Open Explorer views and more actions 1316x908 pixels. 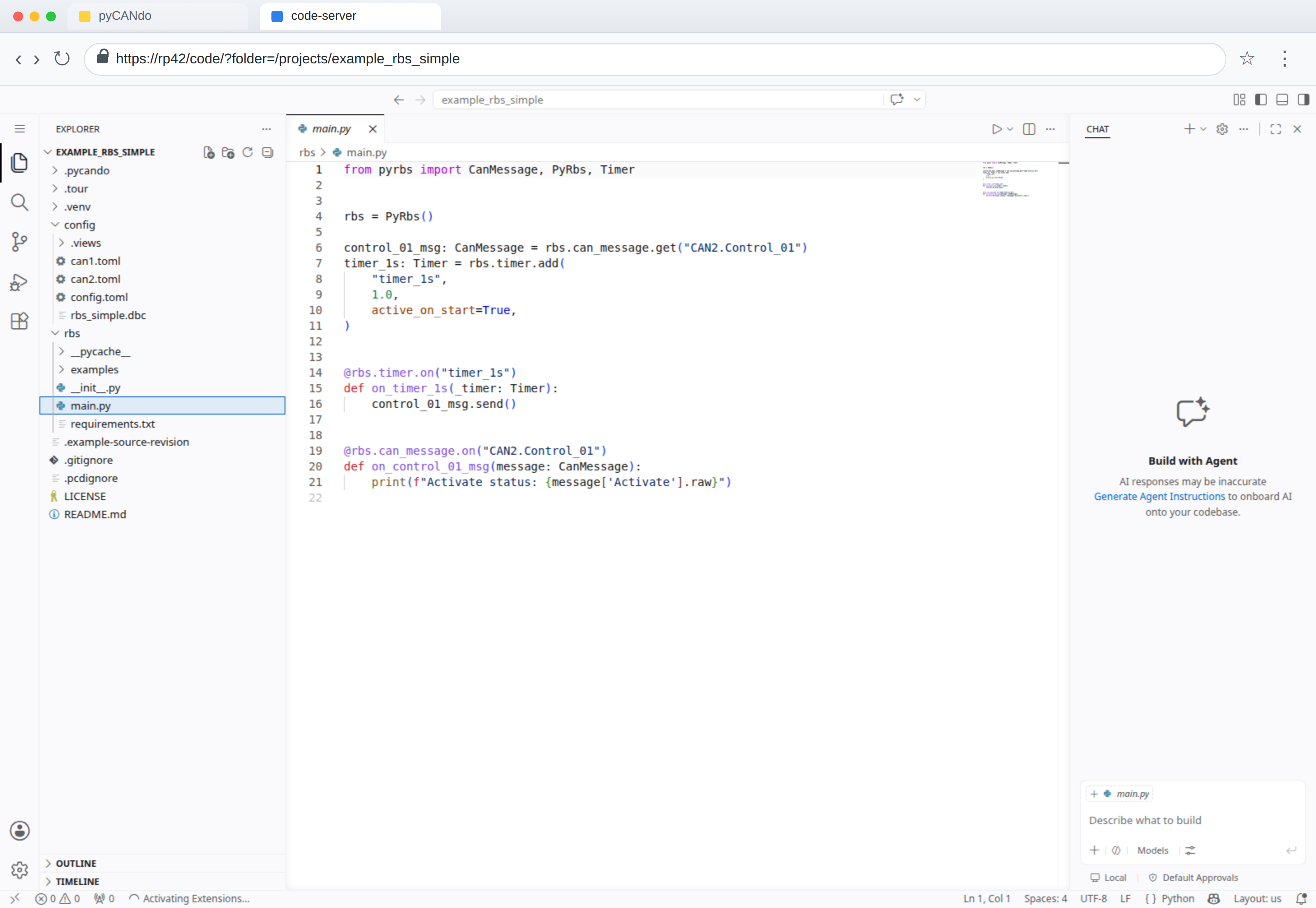click(266, 129)
